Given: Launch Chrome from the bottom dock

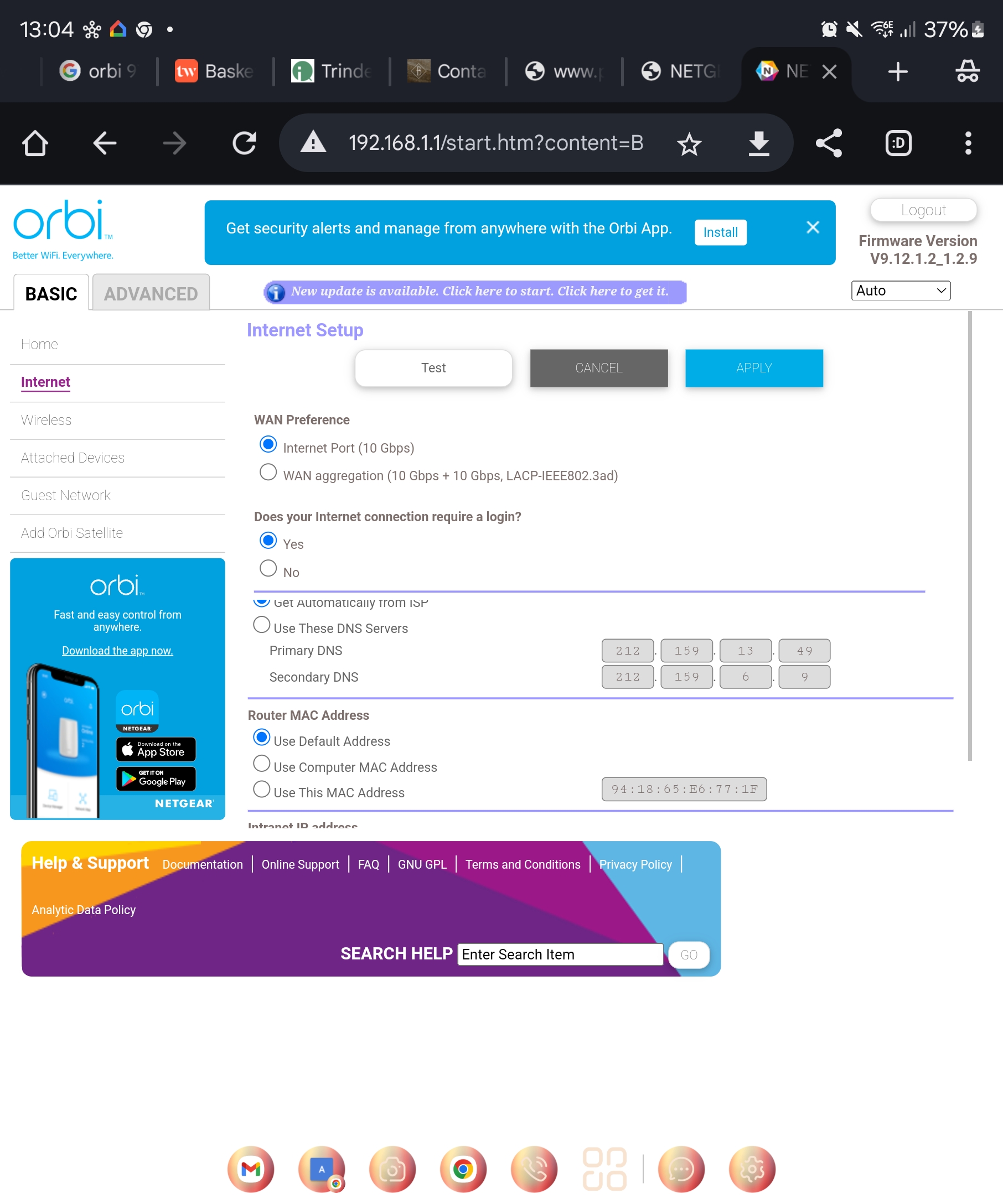Looking at the screenshot, I should (462, 1169).
